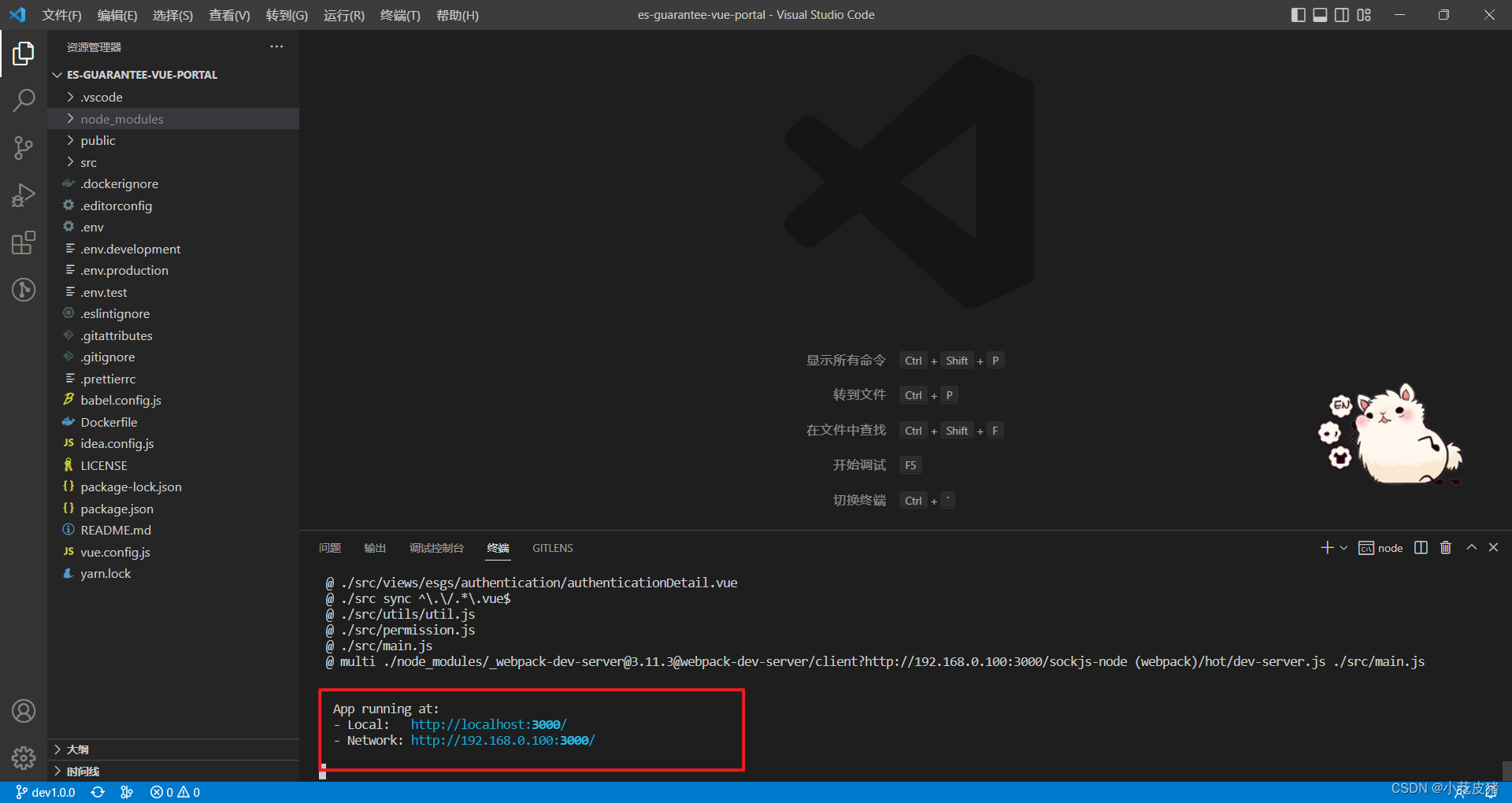Click the Accounts icon above the settings gear
The image size is (1512, 803).
(x=24, y=710)
